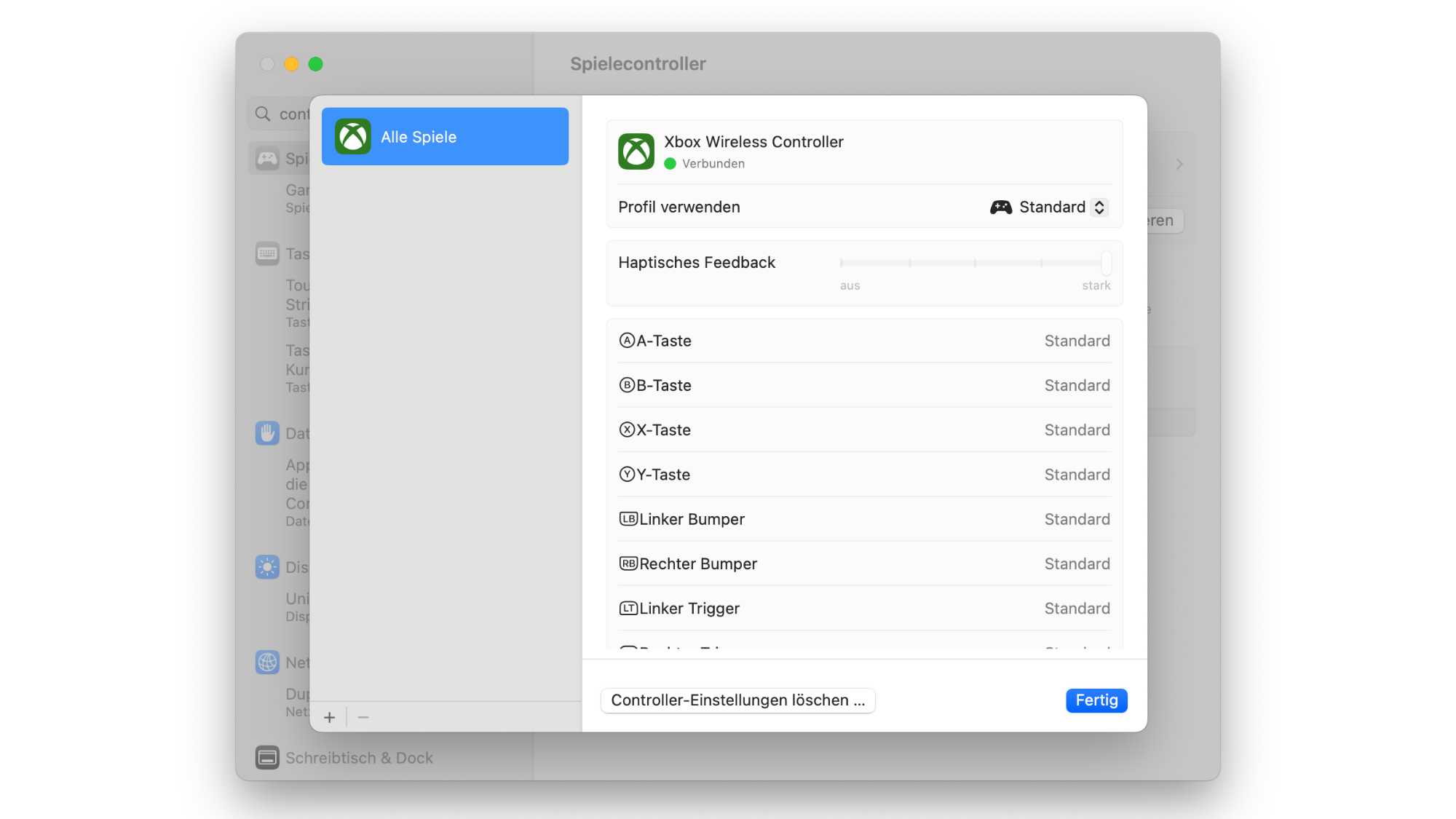1456x819 pixels.
Task: Click the magnifier icon in the search field
Action: (263, 114)
